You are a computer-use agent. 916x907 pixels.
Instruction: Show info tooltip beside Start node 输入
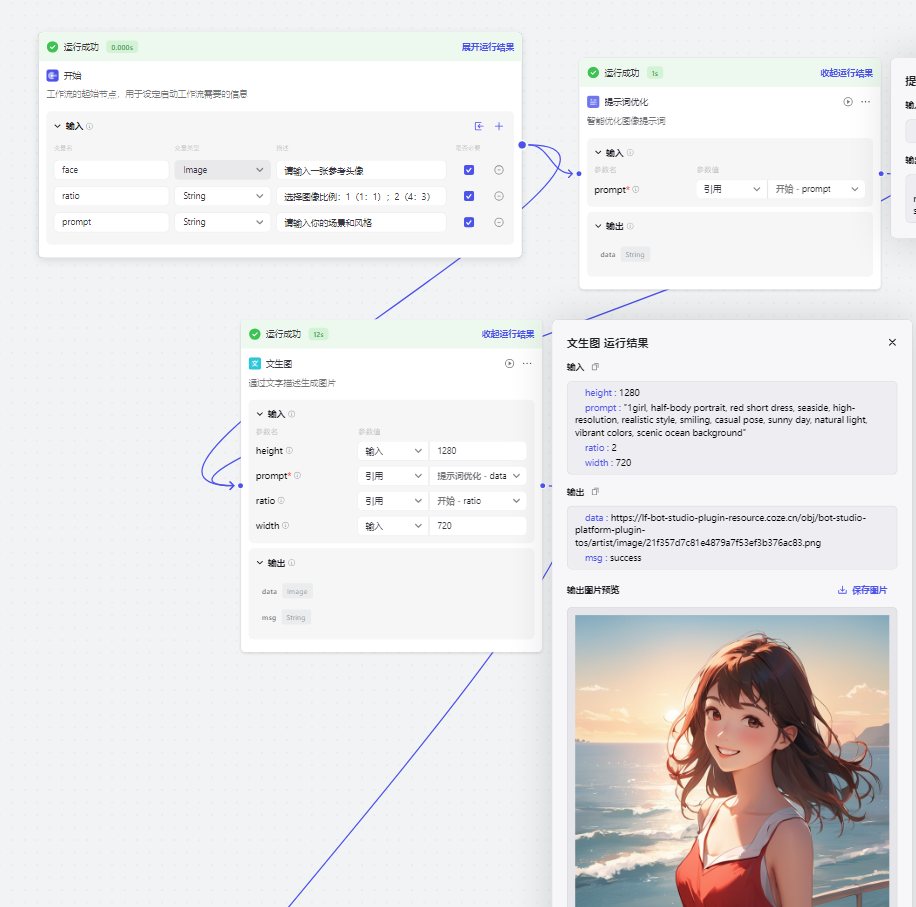click(x=89, y=126)
